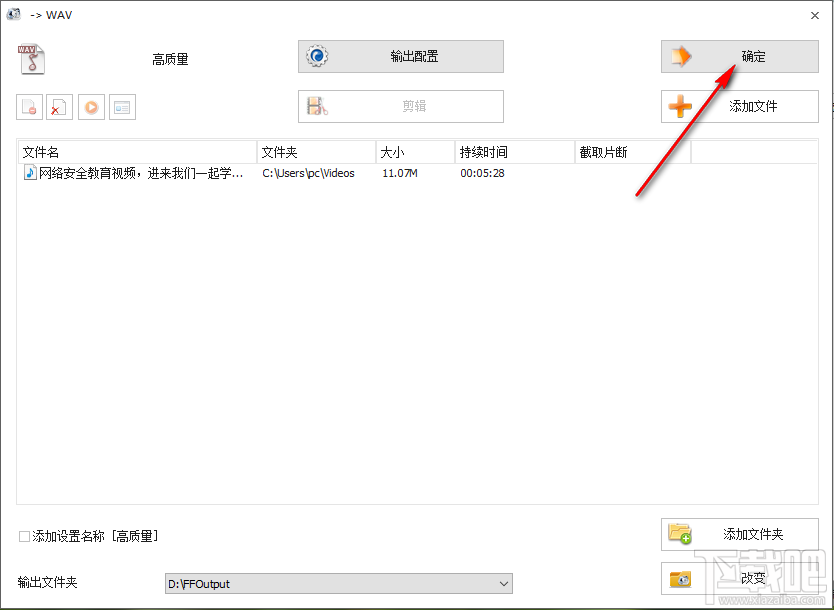Click the orange play preview icon
The height and width of the screenshot is (610, 834).
click(91, 107)
